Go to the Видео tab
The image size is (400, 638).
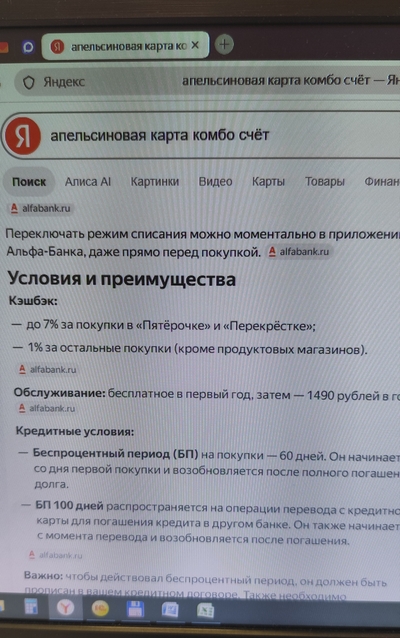pos(215,181)
